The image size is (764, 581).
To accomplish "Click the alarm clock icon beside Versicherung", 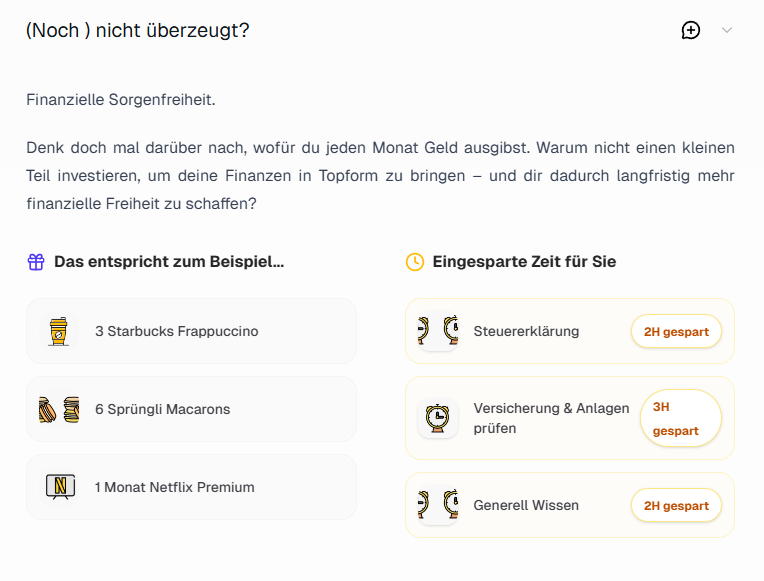I will coord(437,418).
